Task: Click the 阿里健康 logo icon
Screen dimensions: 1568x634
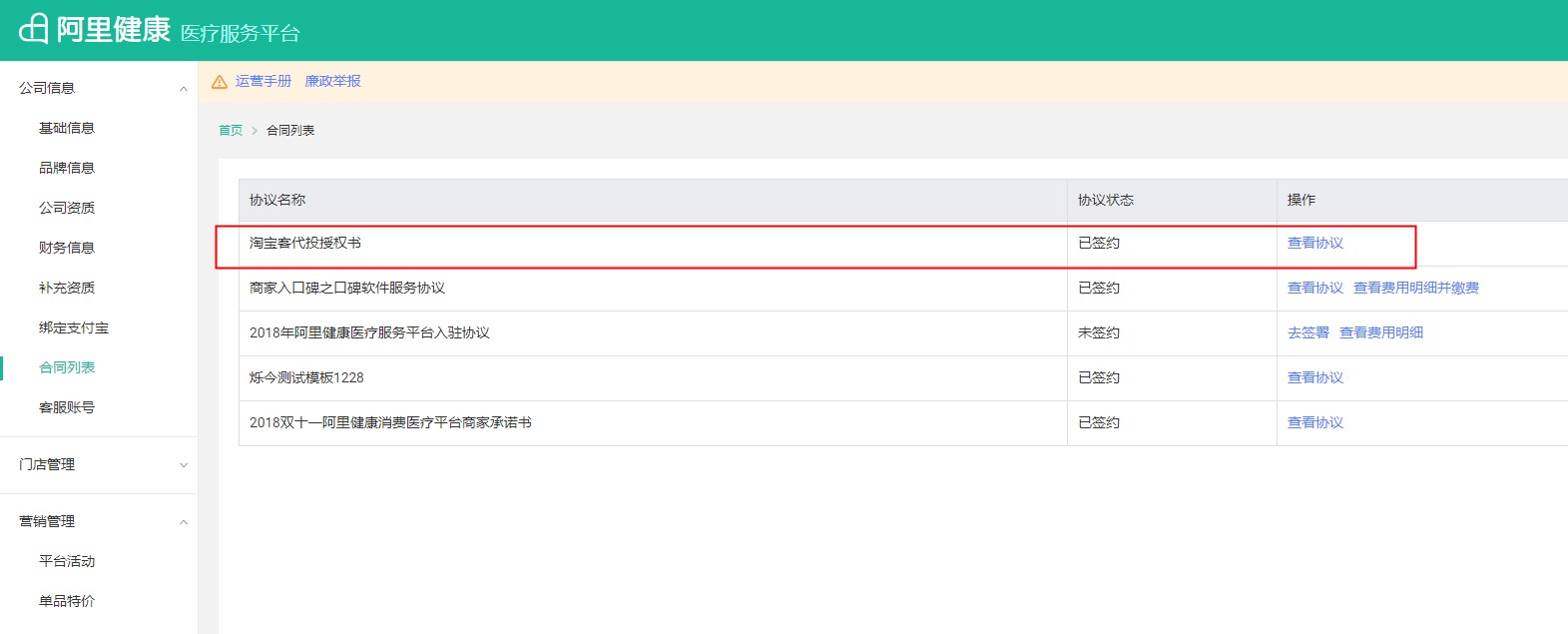Action: [x=34, y=29]
